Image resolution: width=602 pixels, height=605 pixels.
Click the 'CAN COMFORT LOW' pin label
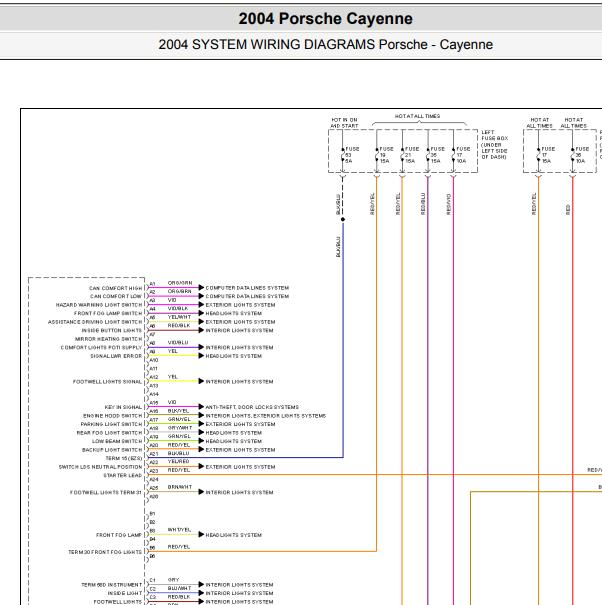coord(116,296)
